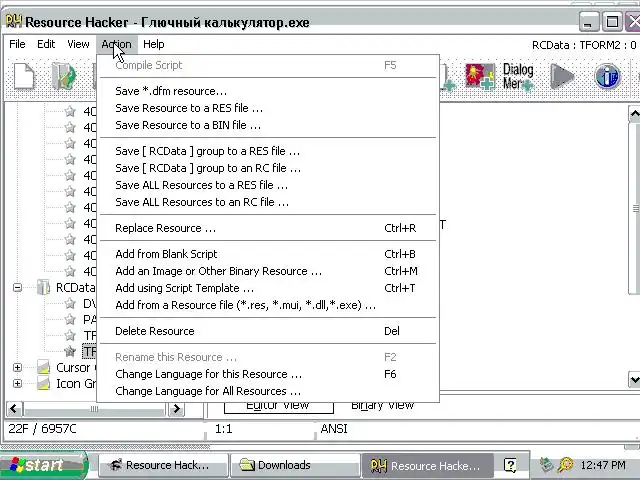Click the green Compile play arrow icon
This screenshot has height=480, width=640.
(562, 76)
